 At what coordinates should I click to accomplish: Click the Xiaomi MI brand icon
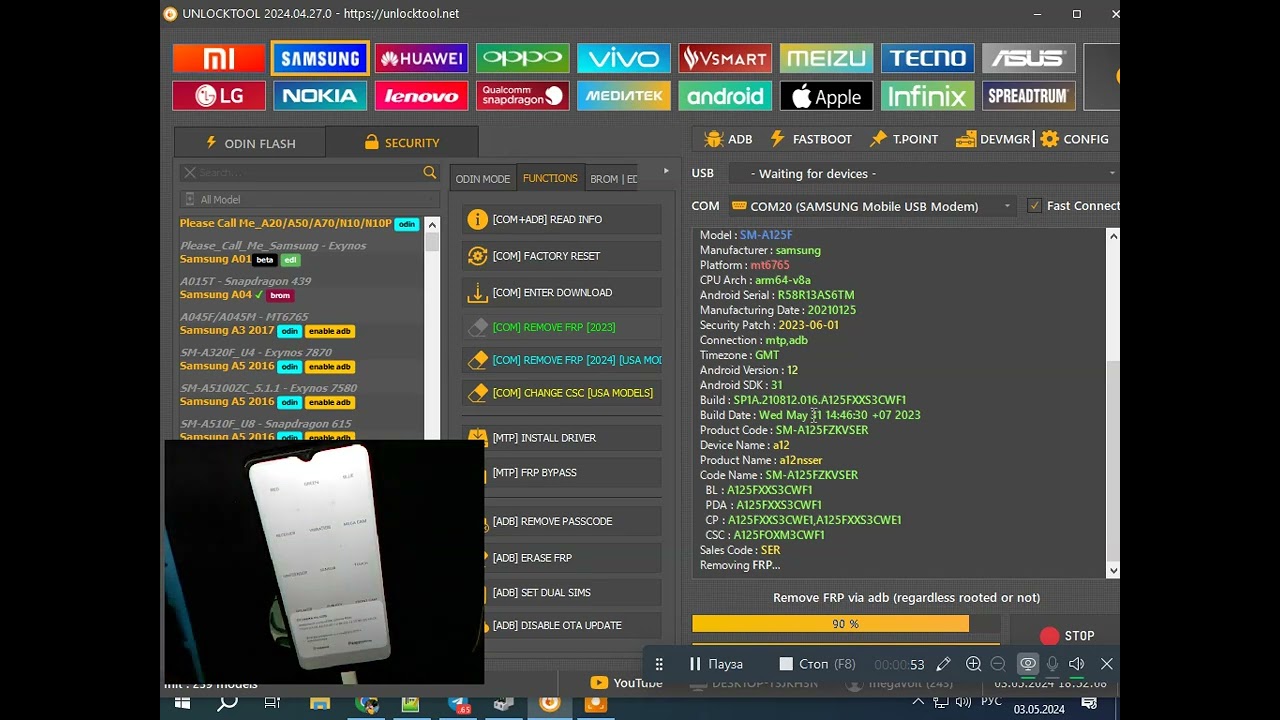pos(219,58)
